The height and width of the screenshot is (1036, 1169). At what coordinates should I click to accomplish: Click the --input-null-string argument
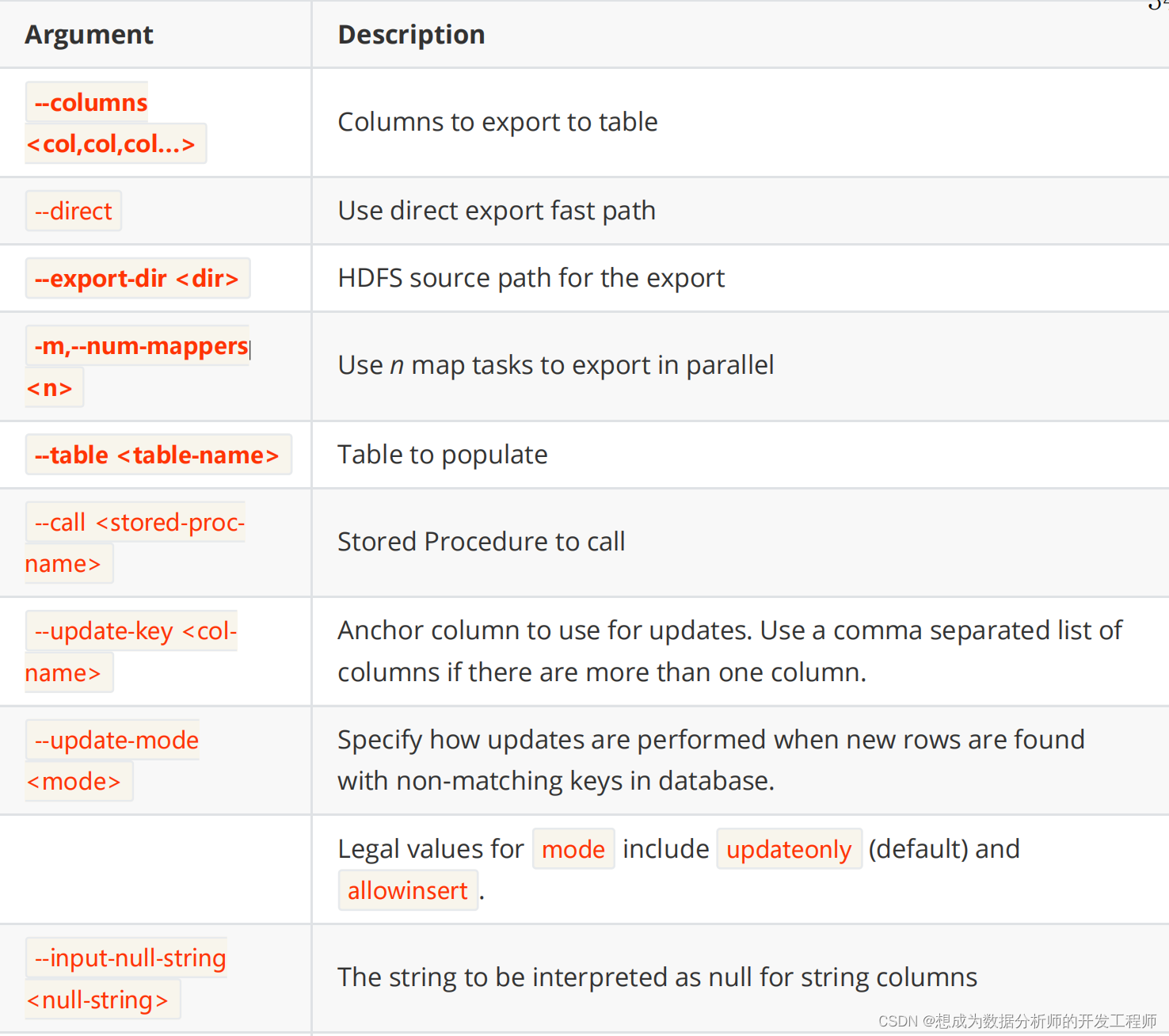(126, 978)
